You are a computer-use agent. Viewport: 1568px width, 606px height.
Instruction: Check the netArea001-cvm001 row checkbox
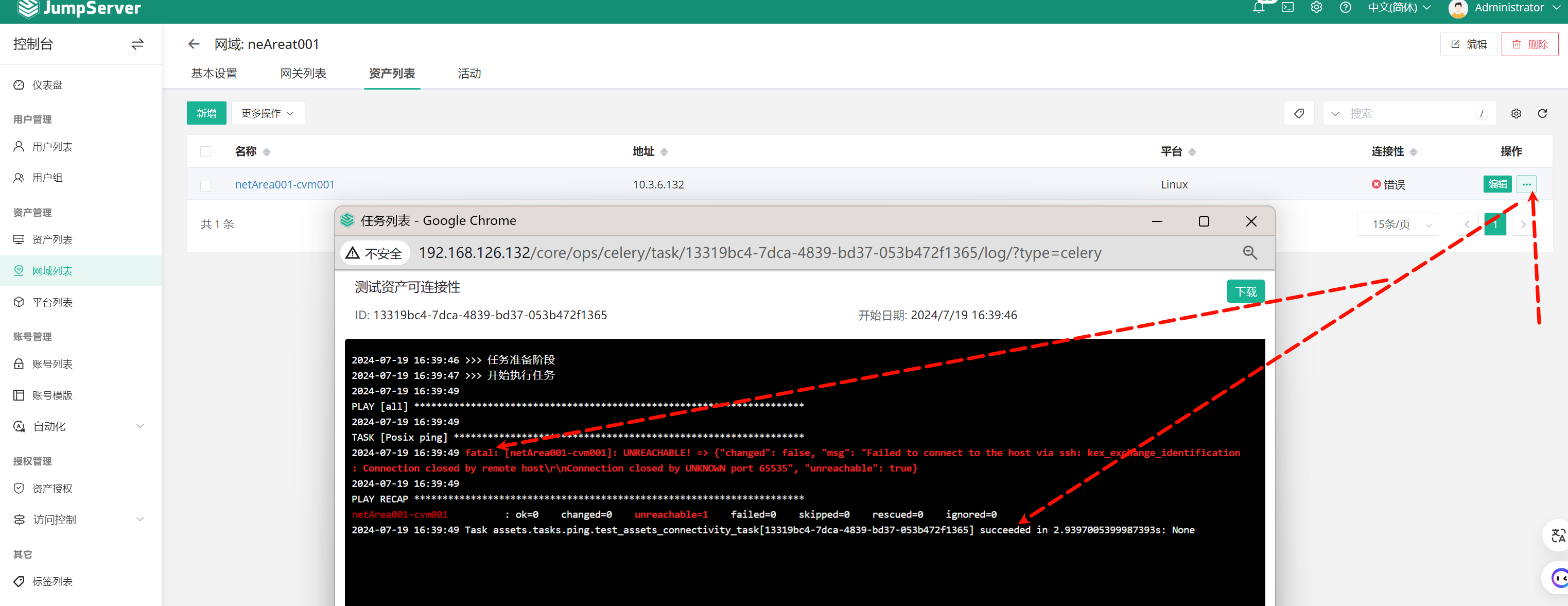(x=206, y=185)
